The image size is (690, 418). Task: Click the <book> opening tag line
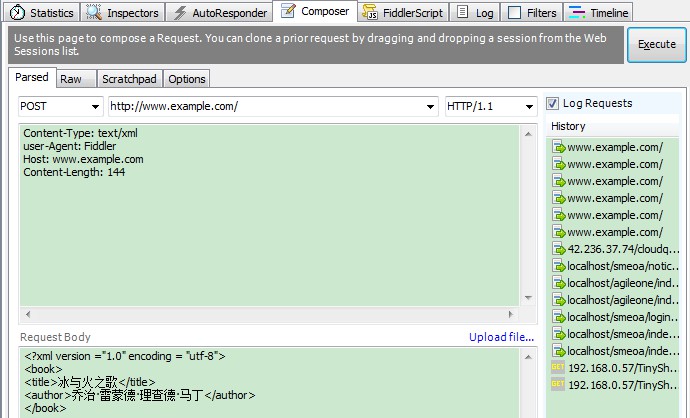pos(44,369)
